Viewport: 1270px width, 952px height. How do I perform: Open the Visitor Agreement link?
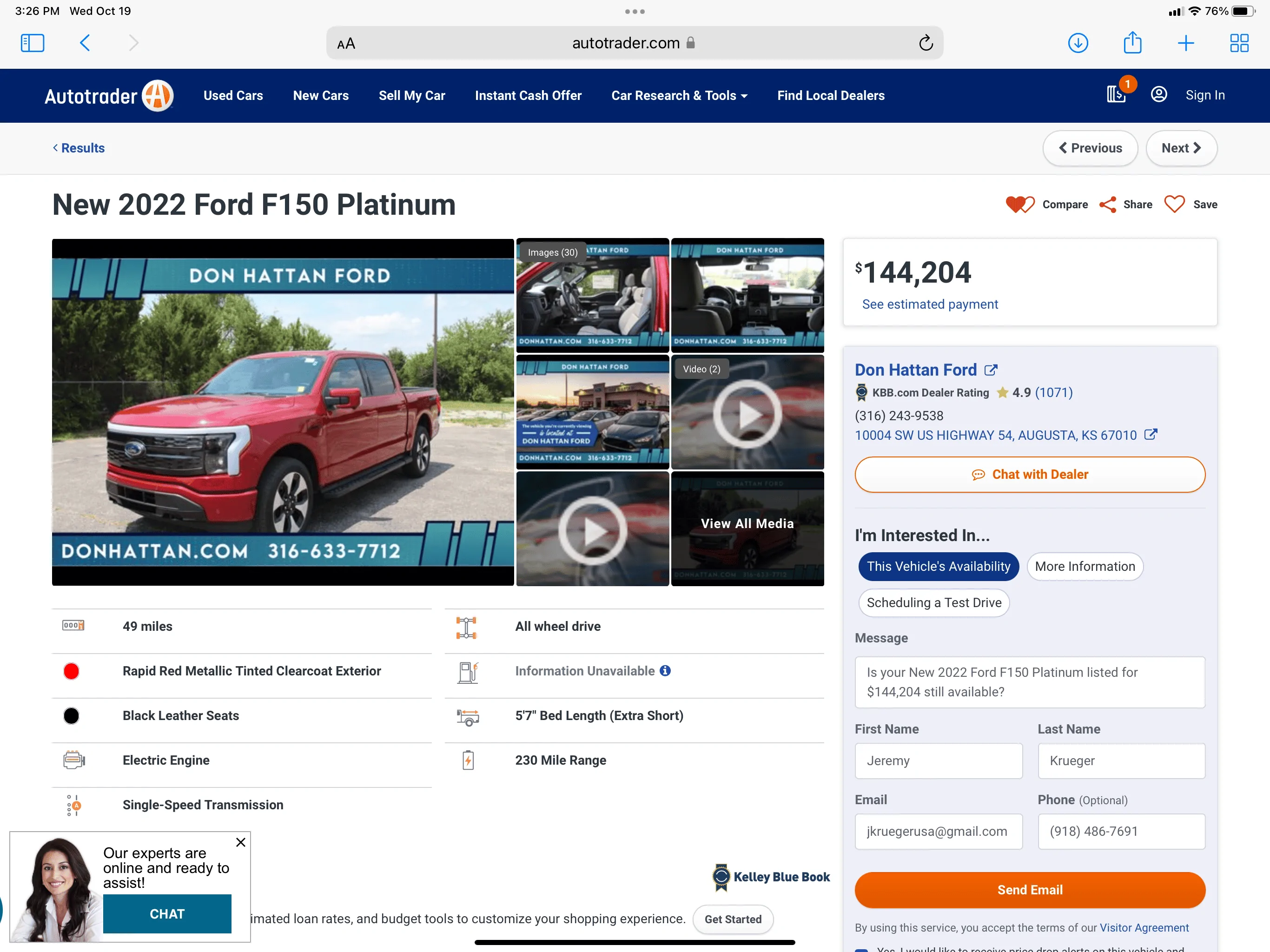[x=1144, y=927]
